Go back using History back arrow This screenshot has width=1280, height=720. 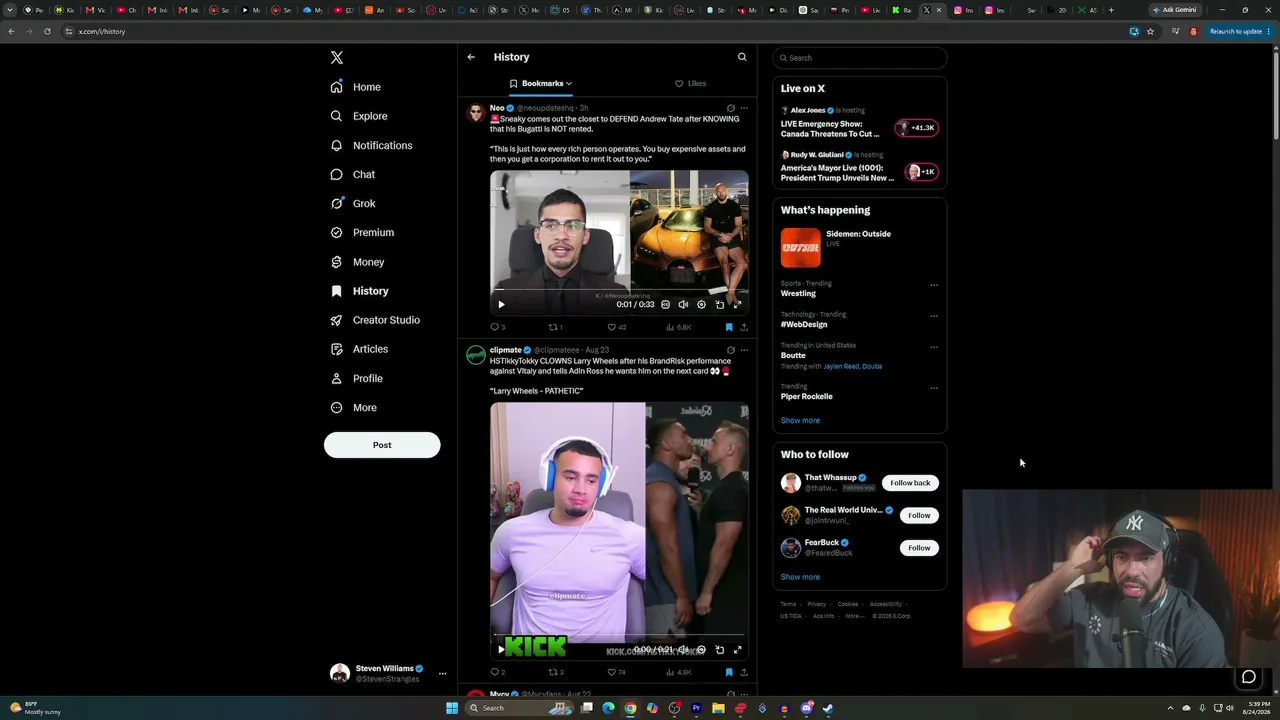click(471, 57)
